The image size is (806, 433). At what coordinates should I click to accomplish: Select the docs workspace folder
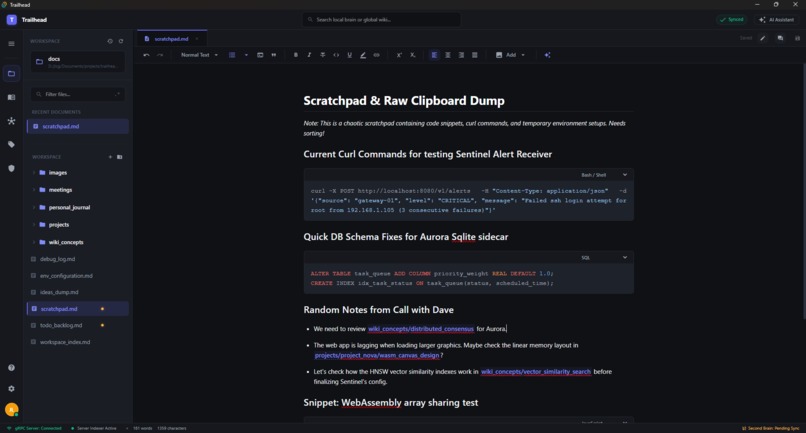tap(78, 62)
